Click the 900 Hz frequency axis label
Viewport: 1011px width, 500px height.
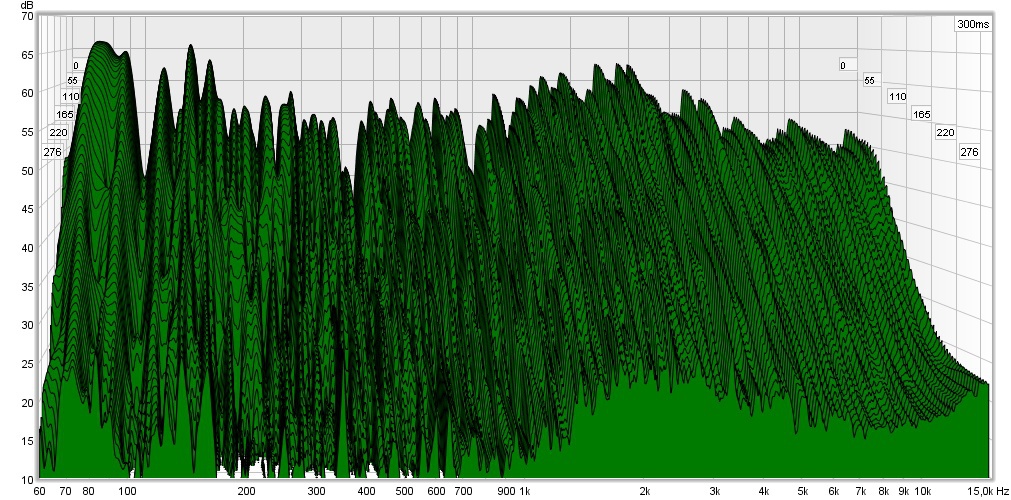[x=507, y=491]
